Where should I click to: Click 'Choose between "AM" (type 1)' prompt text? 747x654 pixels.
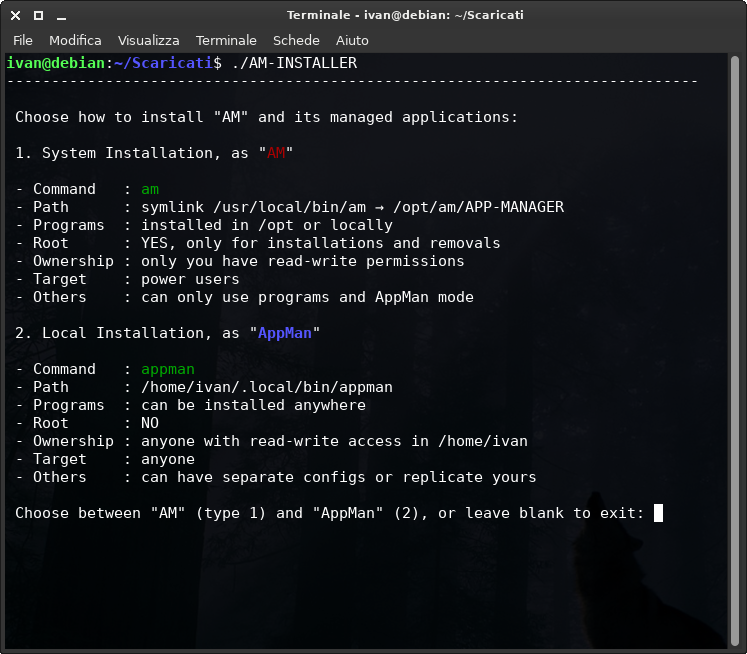pyautogui.click(x=141, y=513)
